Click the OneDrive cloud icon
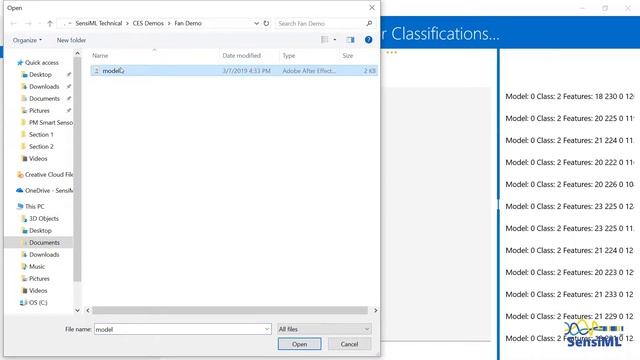 click(19, 191)
